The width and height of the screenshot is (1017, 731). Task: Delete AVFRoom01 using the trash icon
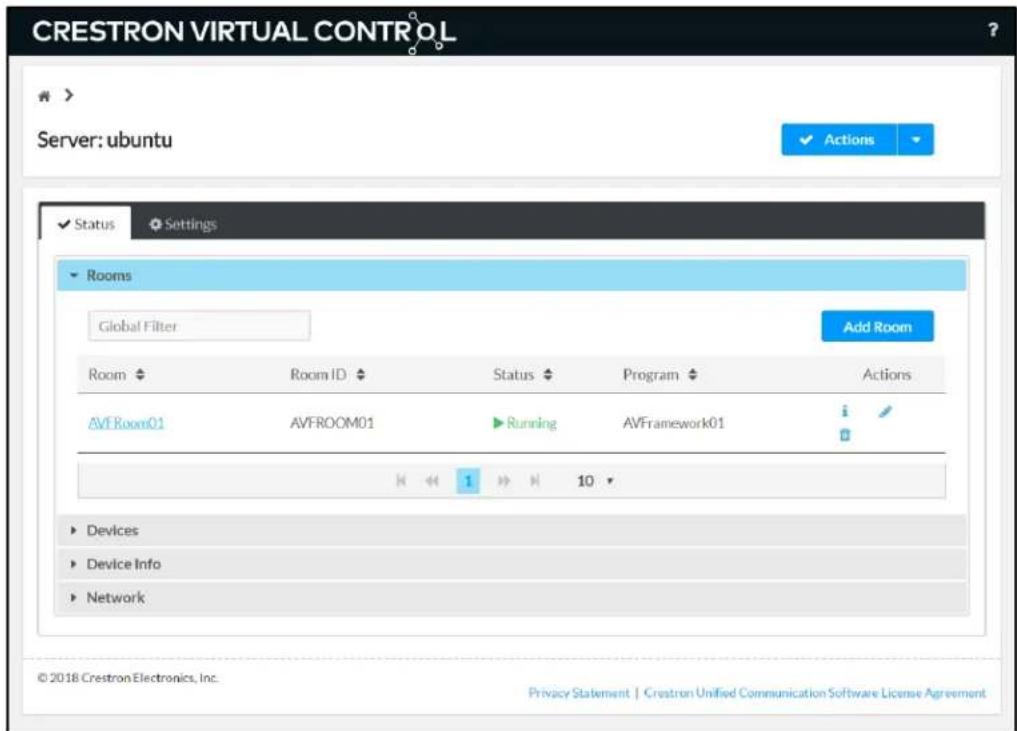(844, 435)
